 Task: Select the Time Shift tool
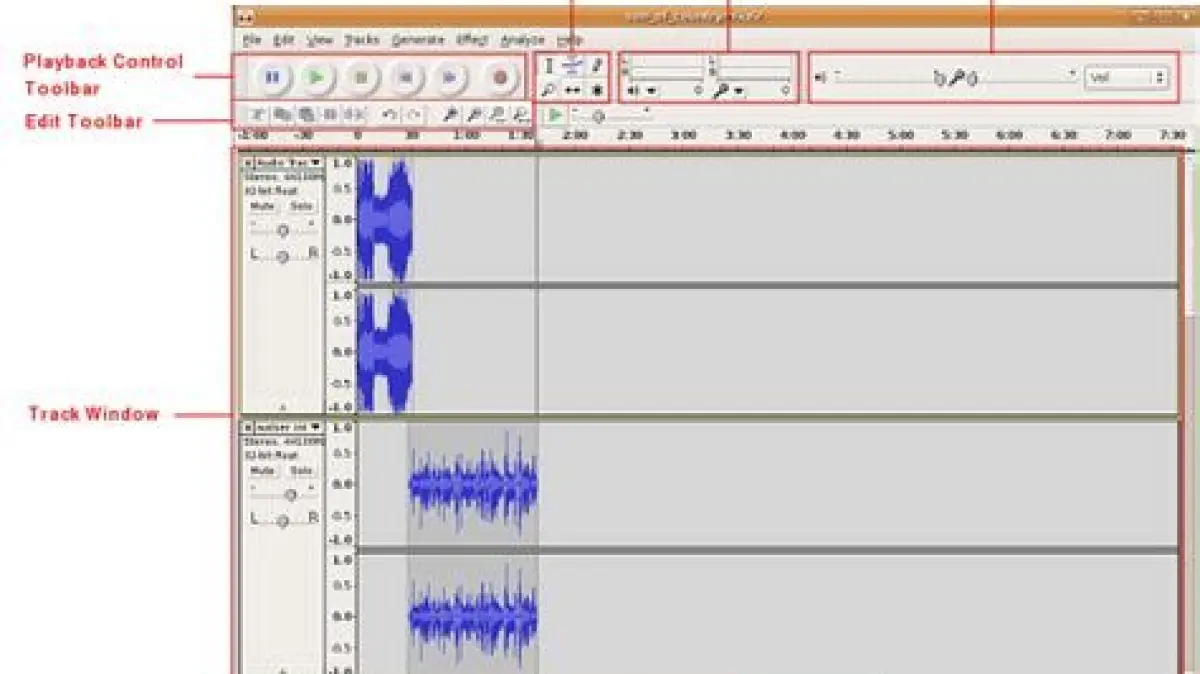click(573, 90)
